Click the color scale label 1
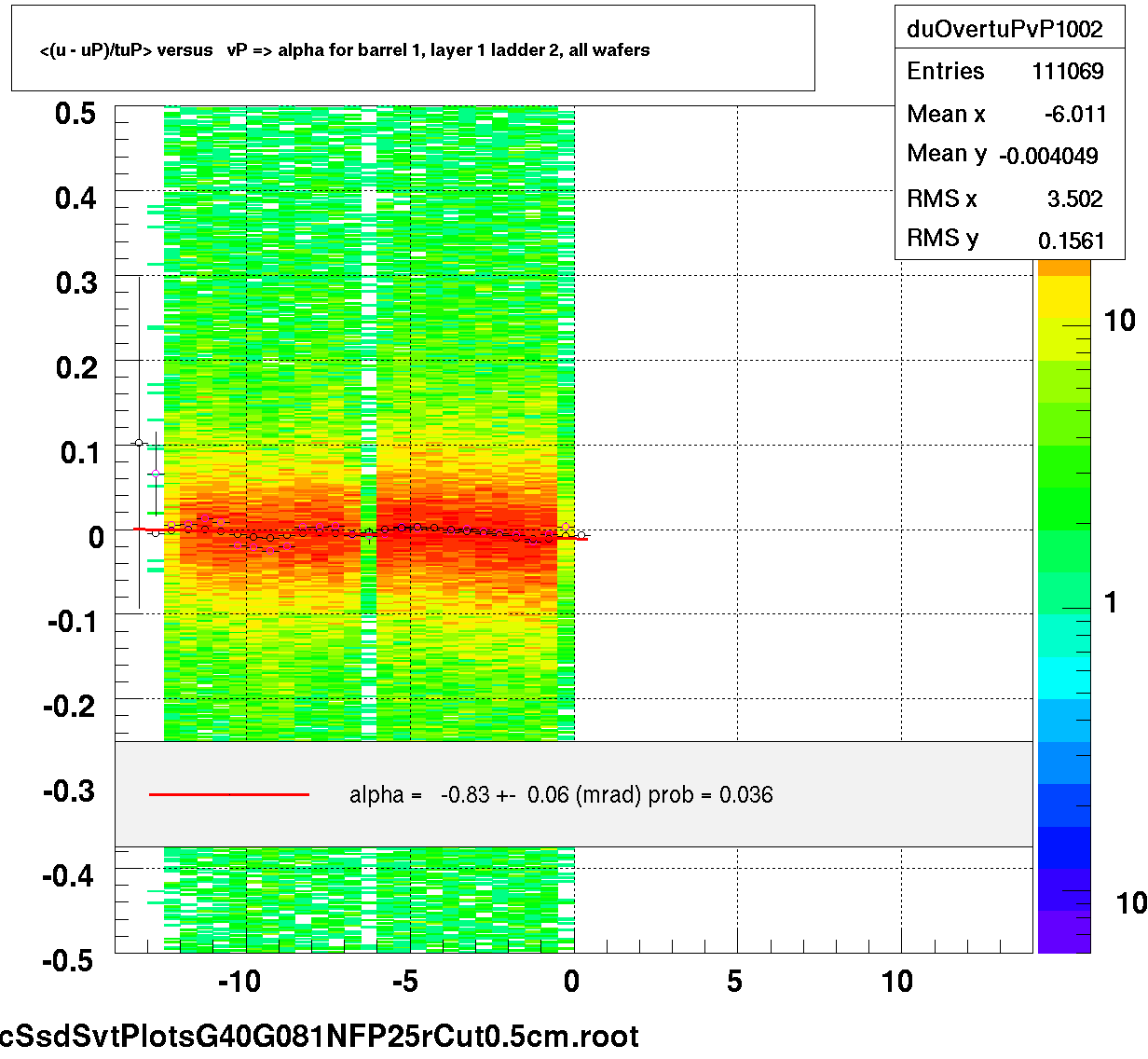Image resolution: width=1148 pixels, height=1059 pixels. (x=1111, y=602)
